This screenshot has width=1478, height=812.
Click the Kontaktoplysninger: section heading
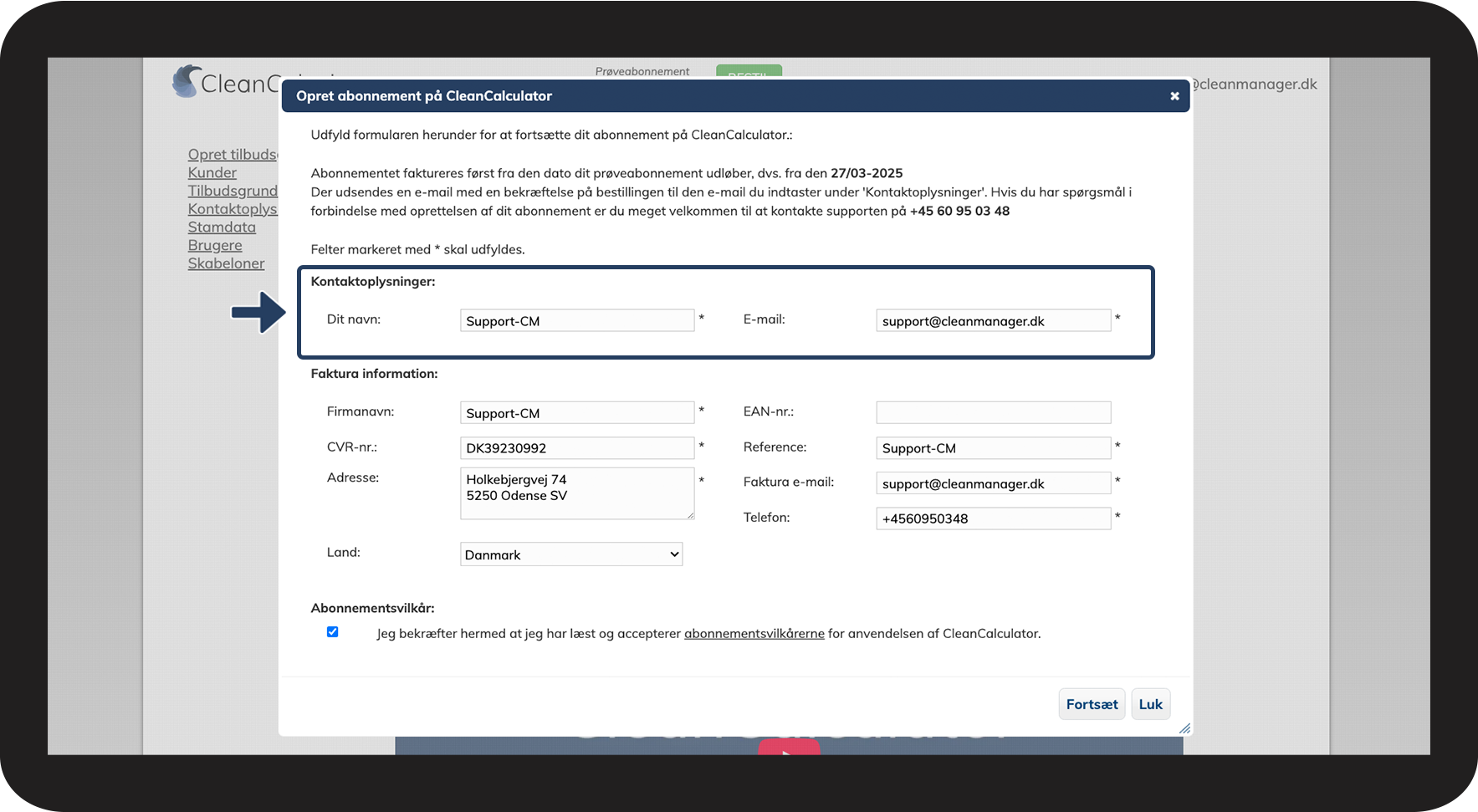[373, 282]
